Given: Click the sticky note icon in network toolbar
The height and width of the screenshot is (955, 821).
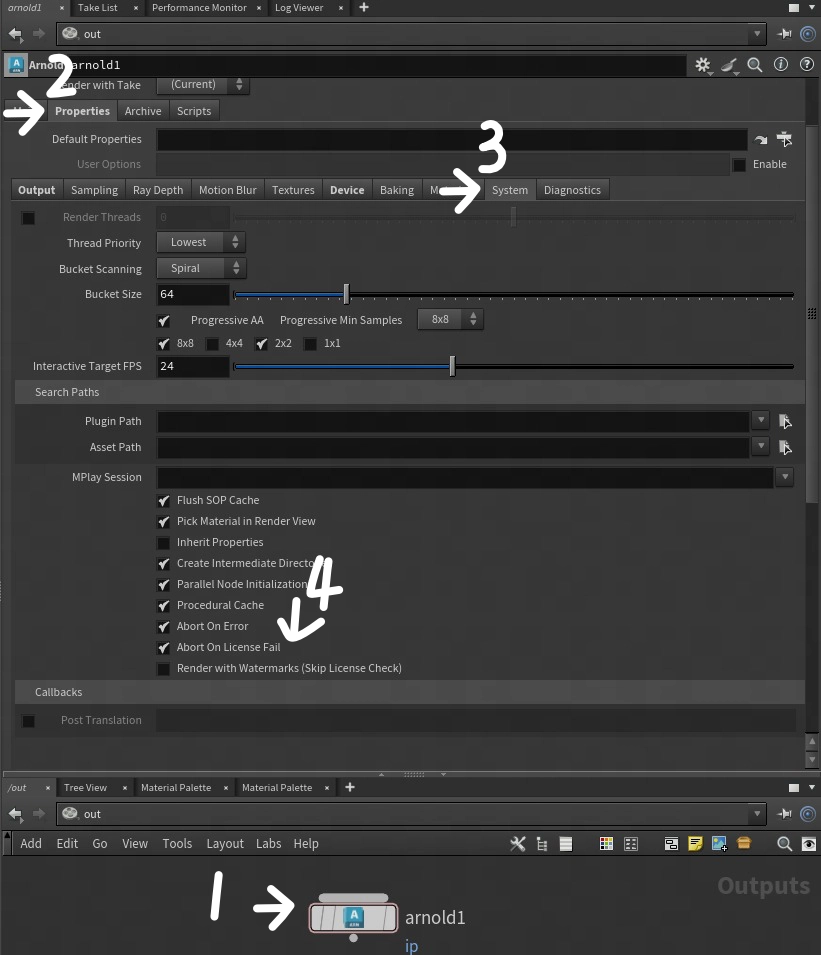Looking at the screenshot, I should point(696,844).
